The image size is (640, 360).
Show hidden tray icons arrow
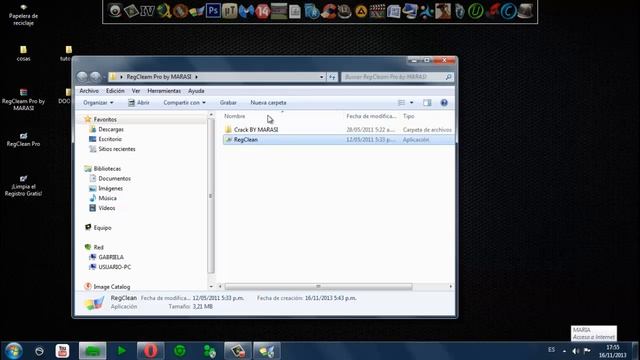click(x=564, y=351)
